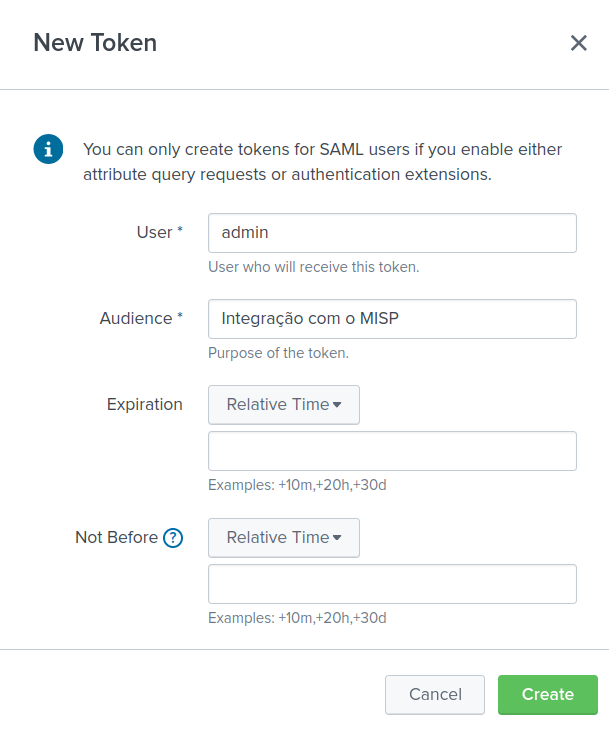Click the Not Before time input box
This screenshot has height=733, width=609.
click(392, 584)
